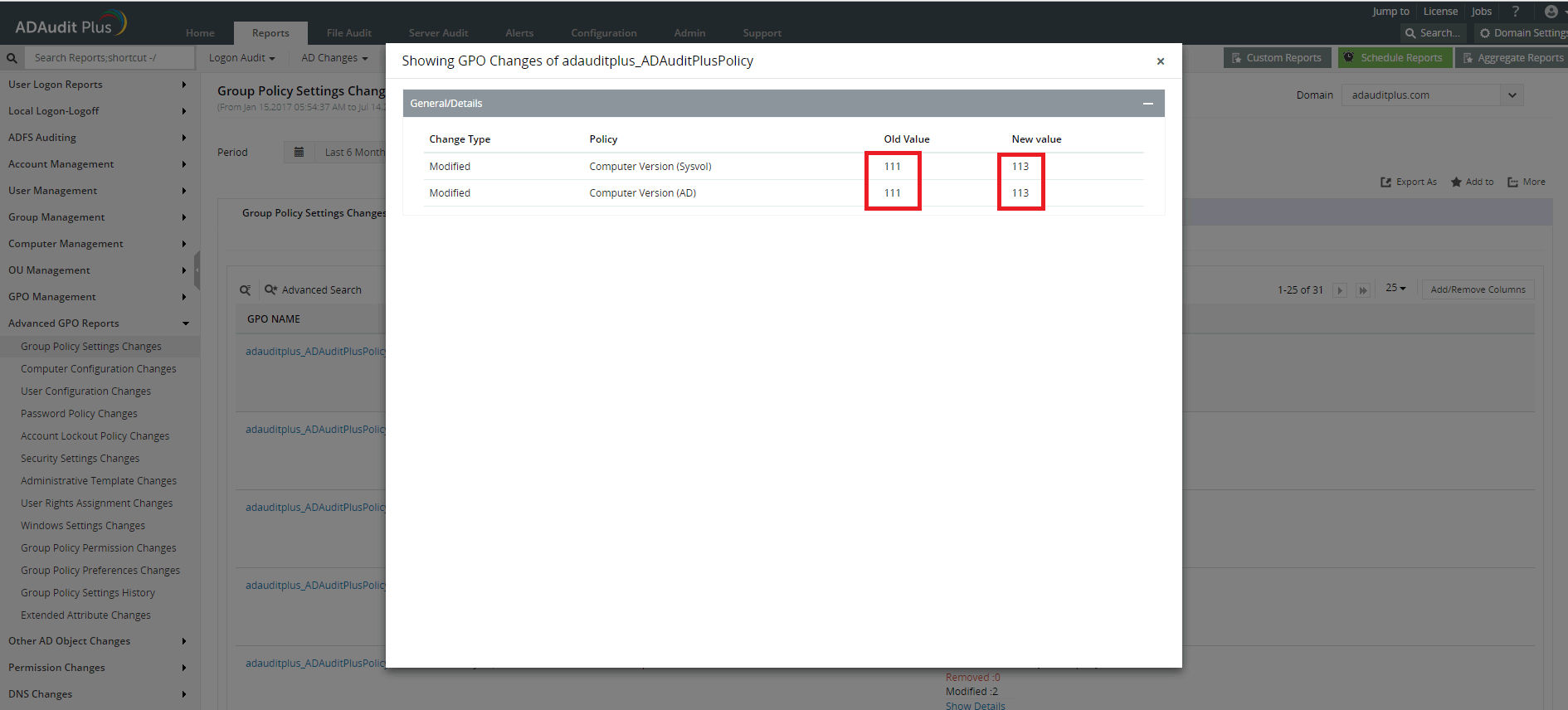Open the 25 rows-per-page dropdown
The width and height of the screenshot is (1568, 710).
click(x=1396, y=288)
